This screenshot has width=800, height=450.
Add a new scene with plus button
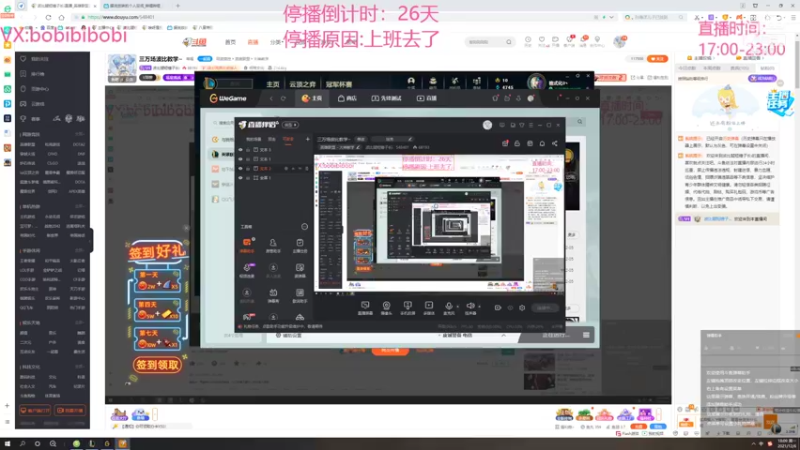(308, 139)
